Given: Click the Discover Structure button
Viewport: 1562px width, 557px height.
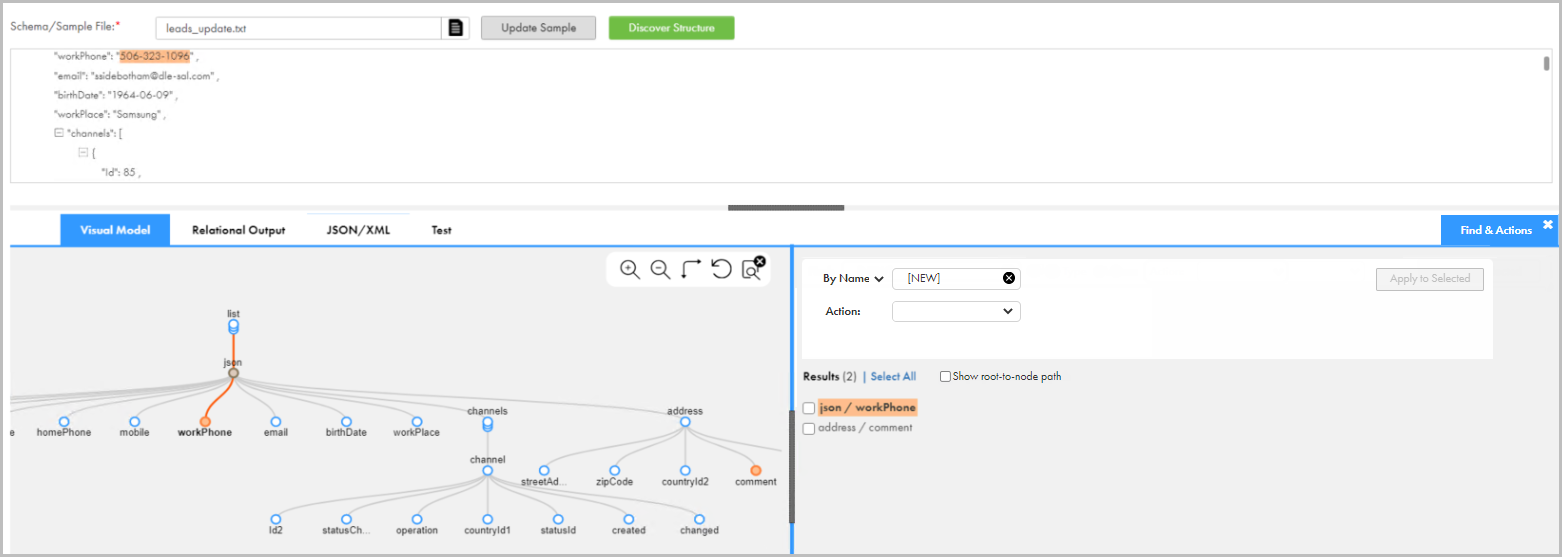Looking at the screenshot, I should (671, 28).
